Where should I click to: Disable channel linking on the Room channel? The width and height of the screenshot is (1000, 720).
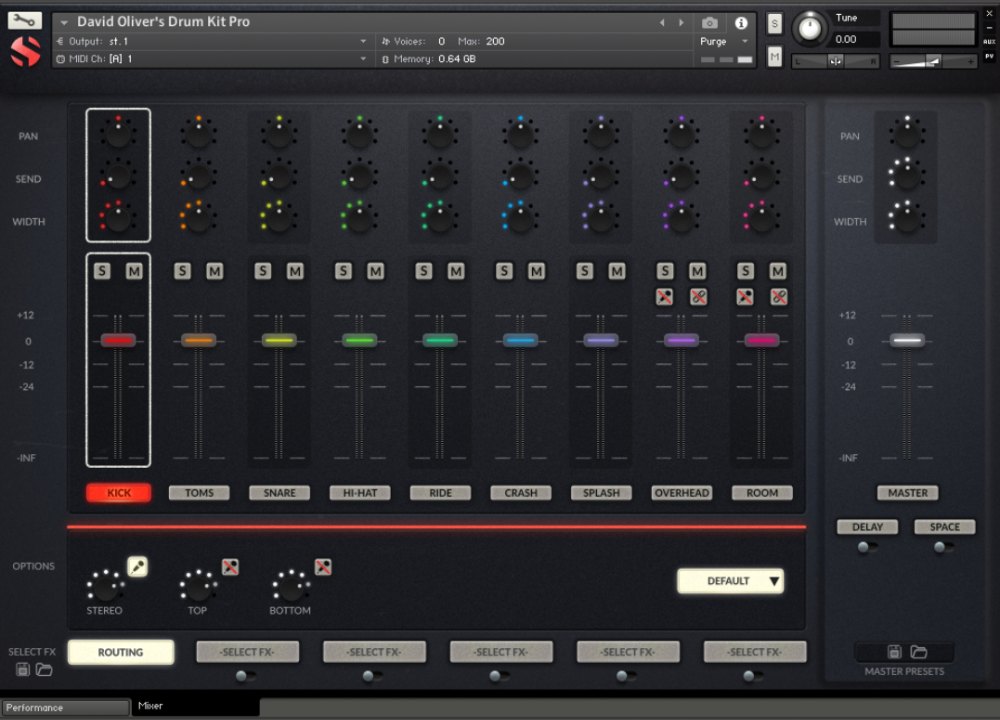coord(778,296)
